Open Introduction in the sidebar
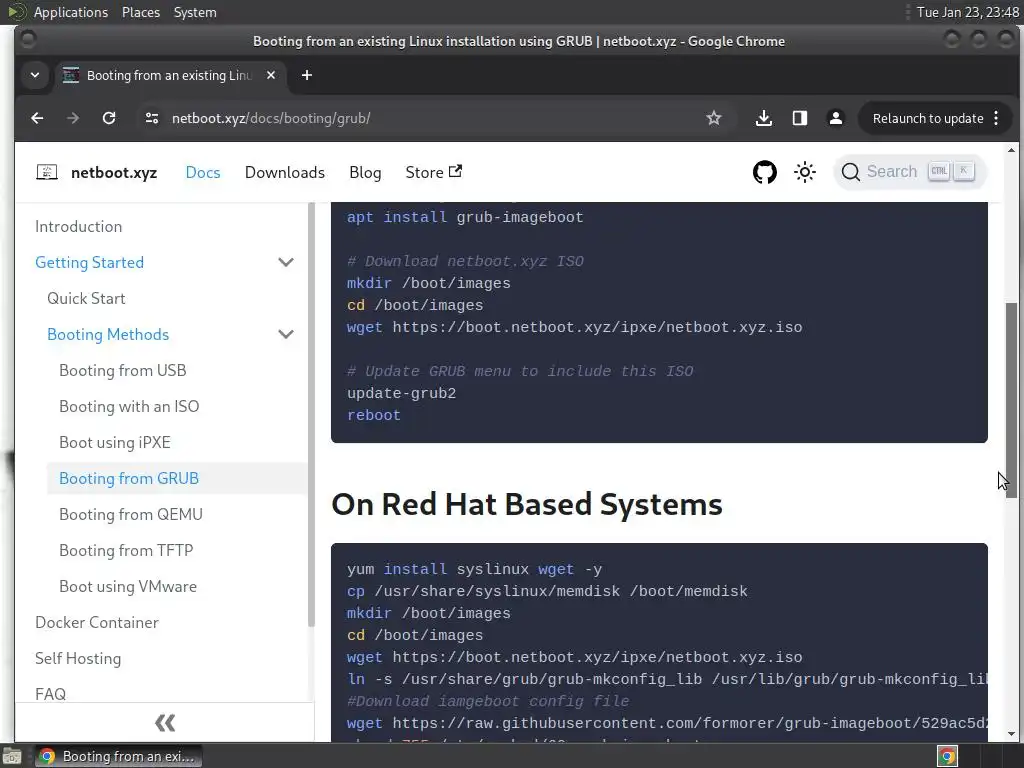 78,227
